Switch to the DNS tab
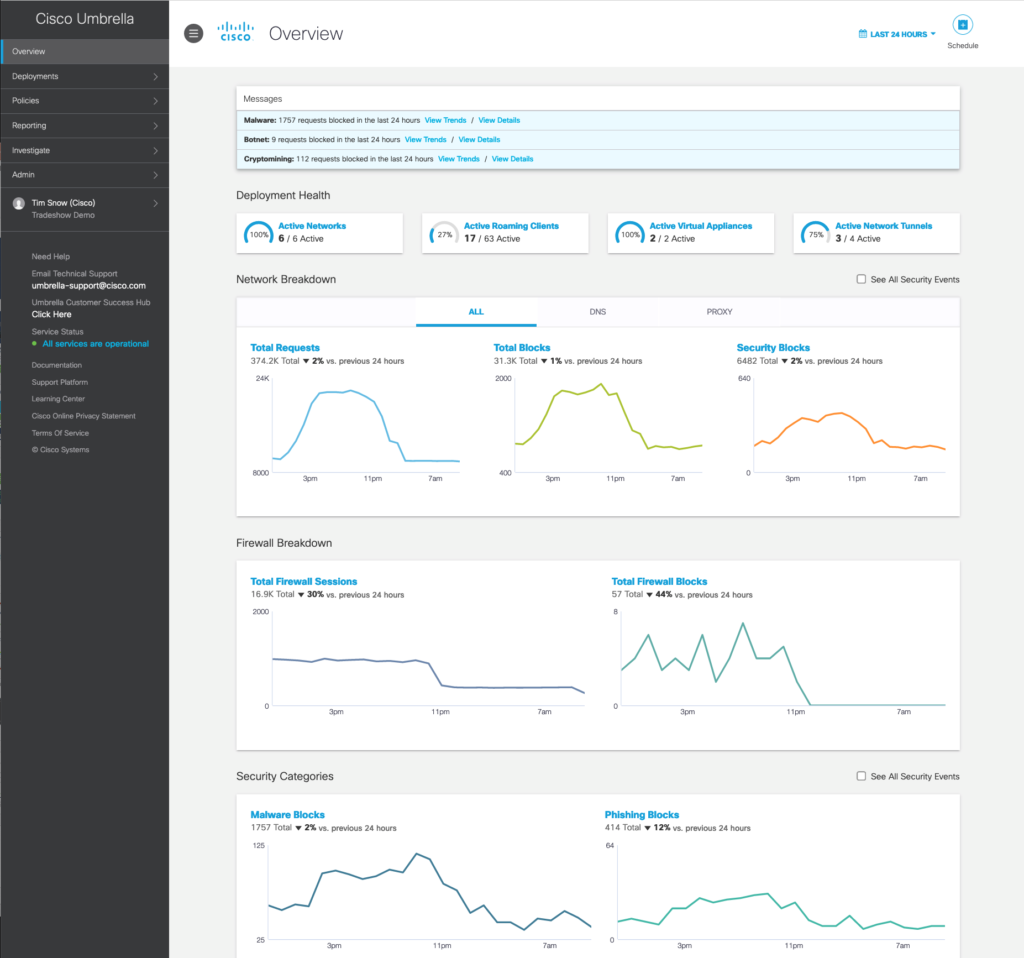This screenshot has height=958, width=1024. click(x=598, y=312)
